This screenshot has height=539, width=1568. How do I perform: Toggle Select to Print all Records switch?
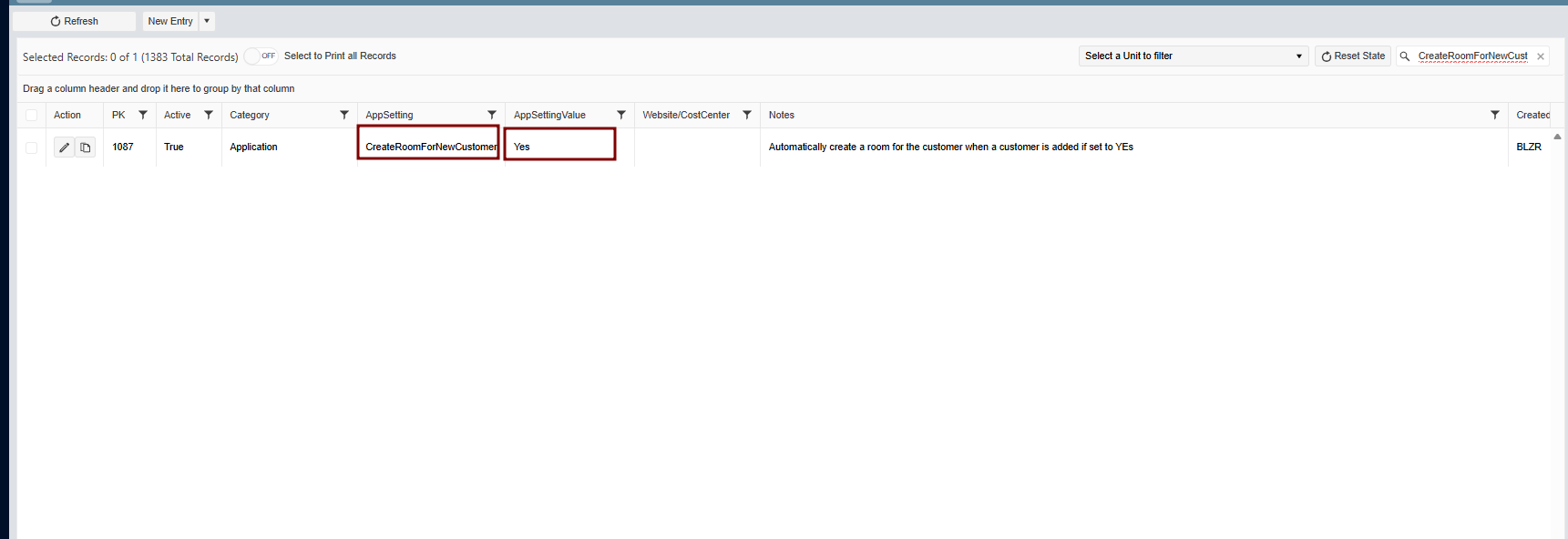pos(261,56)
